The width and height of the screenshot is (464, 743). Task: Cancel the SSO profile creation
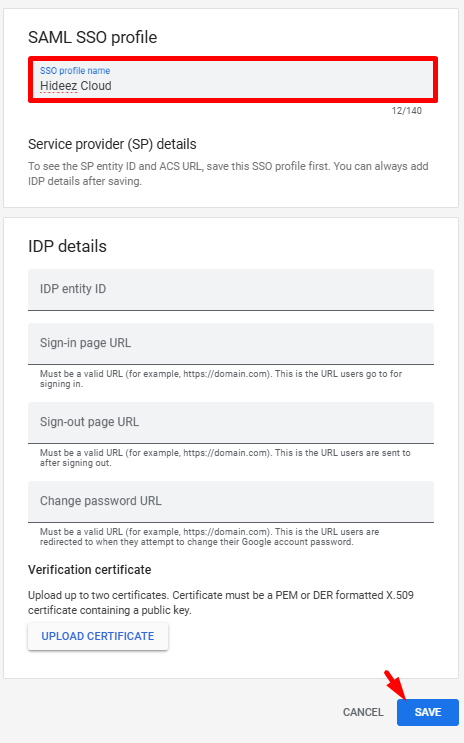363,712
